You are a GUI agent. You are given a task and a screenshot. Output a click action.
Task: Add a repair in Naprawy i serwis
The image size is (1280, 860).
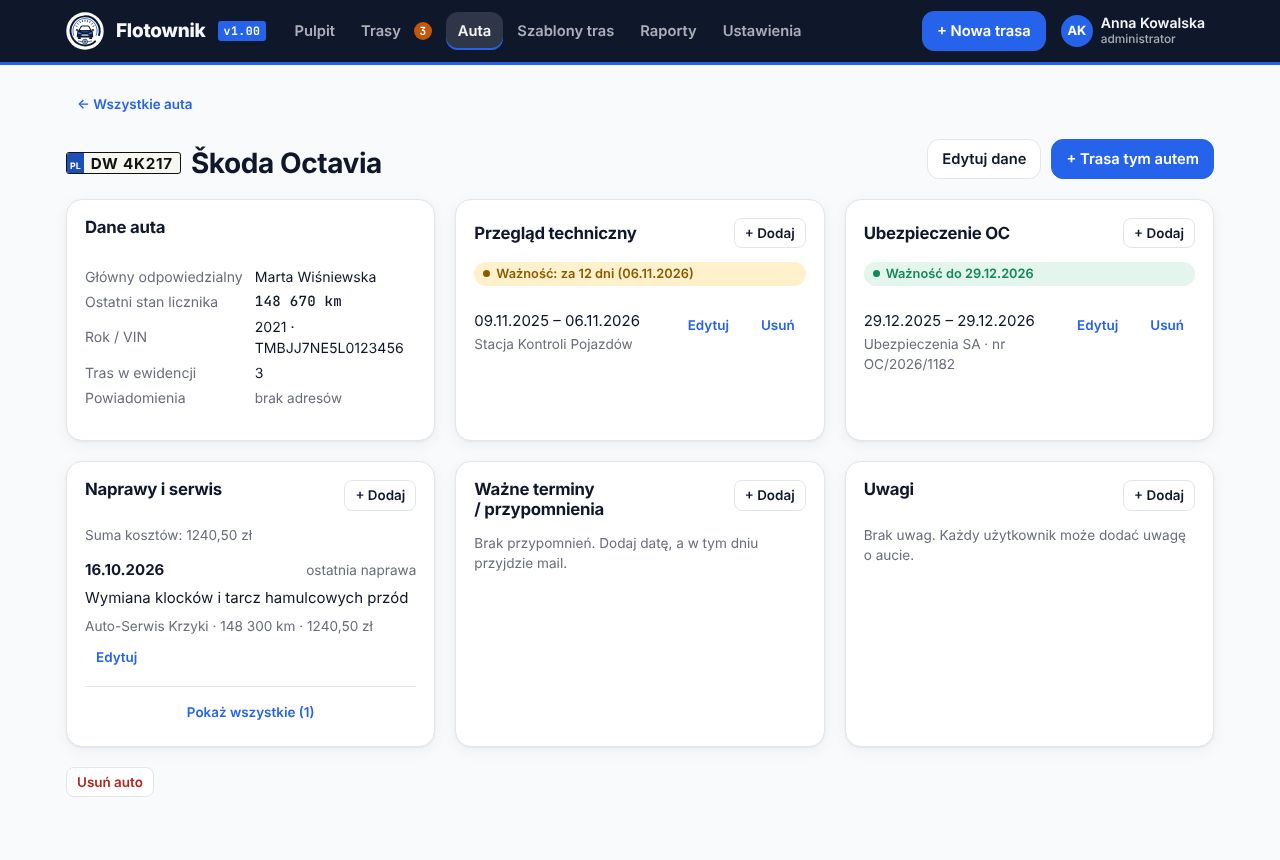tap(380, 495)
